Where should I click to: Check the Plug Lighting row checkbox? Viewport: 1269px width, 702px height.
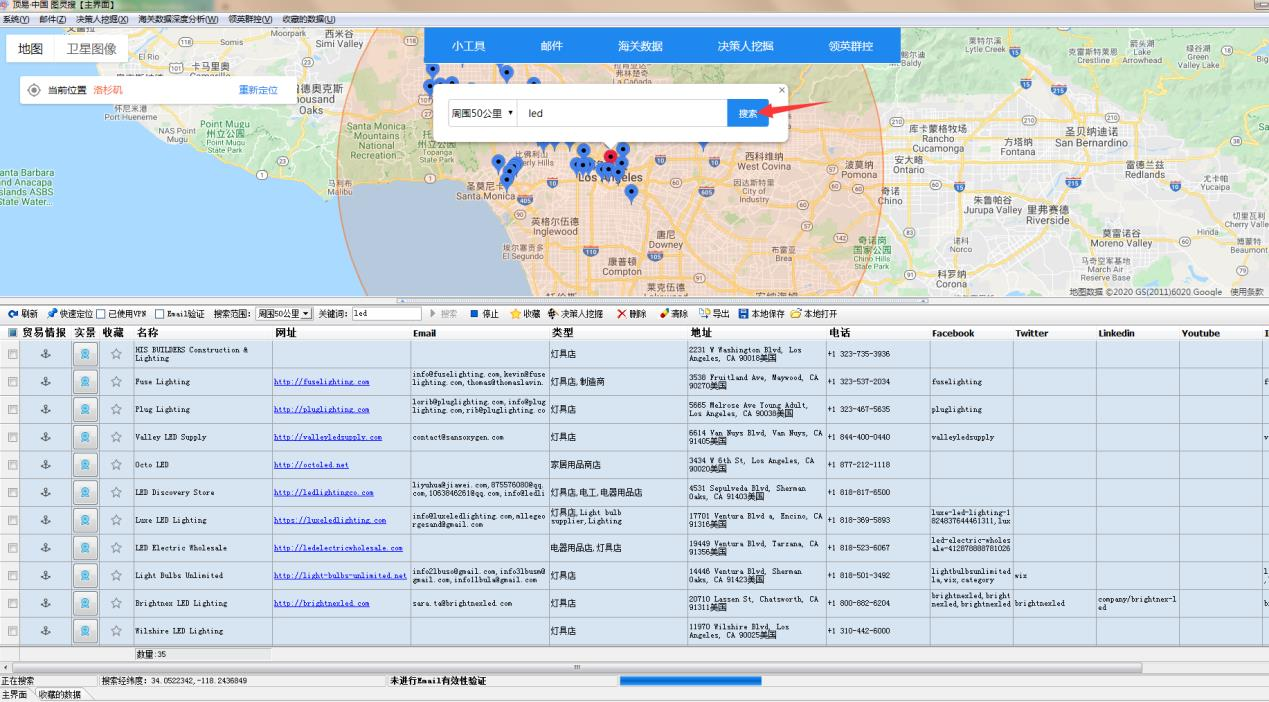12,409
